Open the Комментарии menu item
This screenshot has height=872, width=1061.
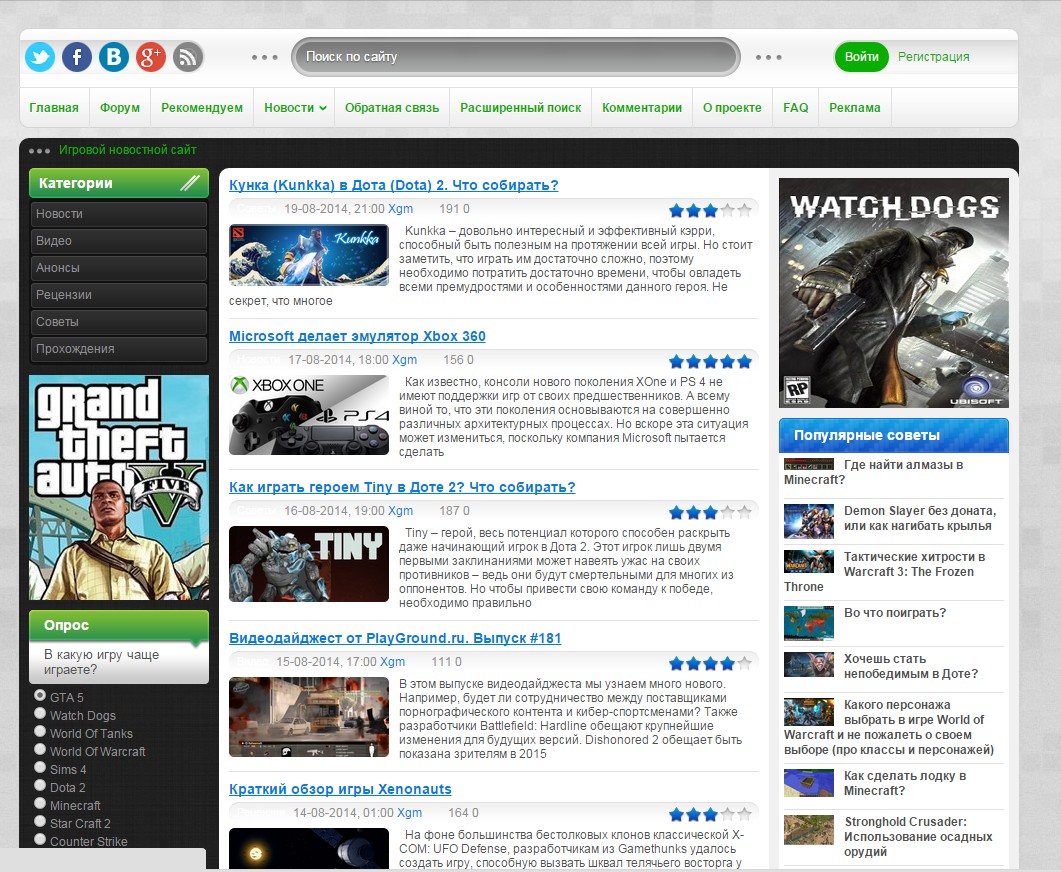coord(642,108)
